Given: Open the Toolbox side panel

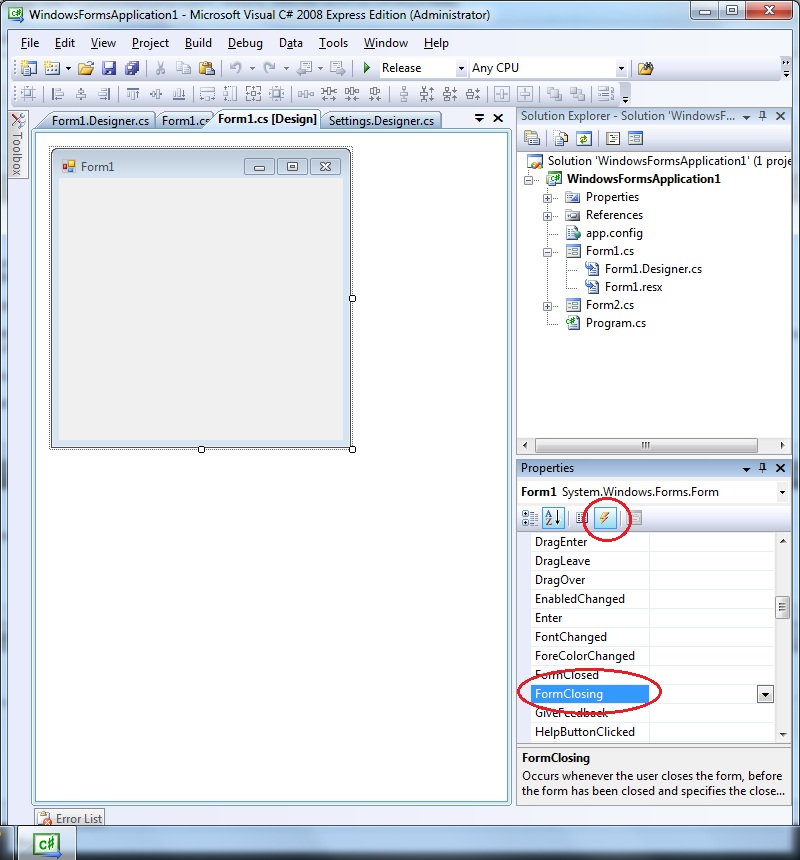Looking at the screenshot, I should [x=18, y=145].
